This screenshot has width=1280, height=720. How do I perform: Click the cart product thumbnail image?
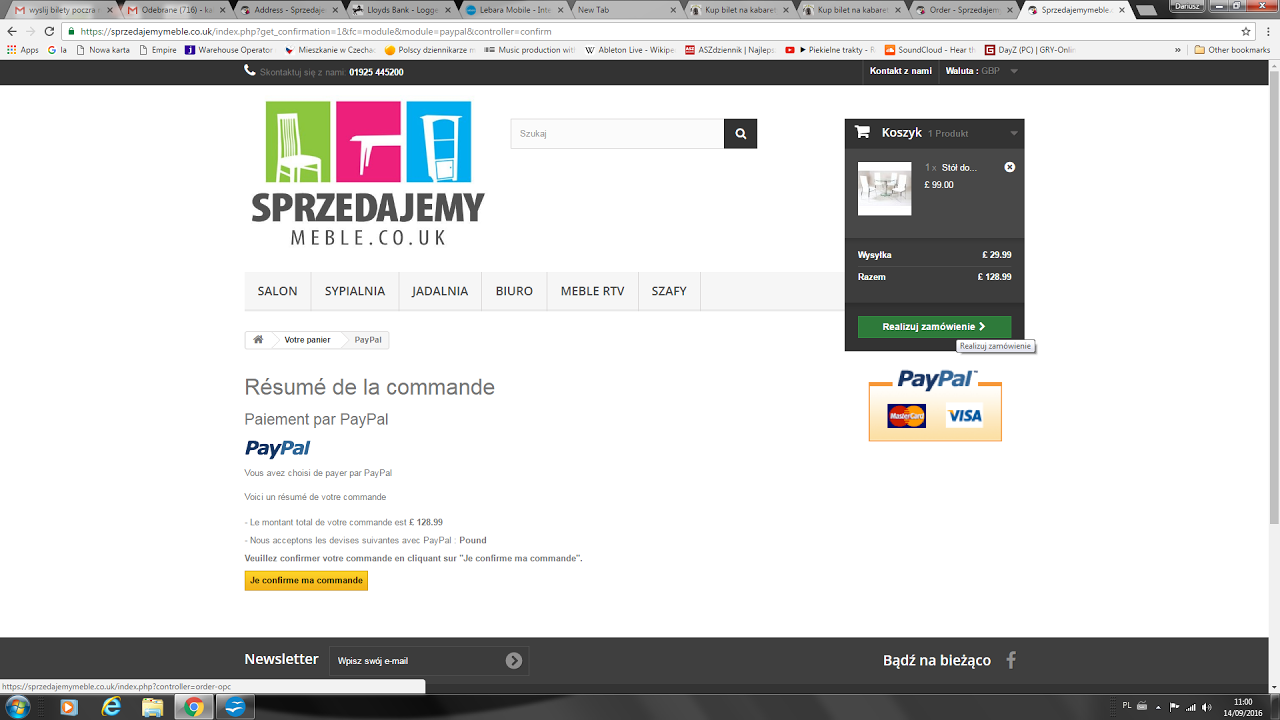pos(885,188)
